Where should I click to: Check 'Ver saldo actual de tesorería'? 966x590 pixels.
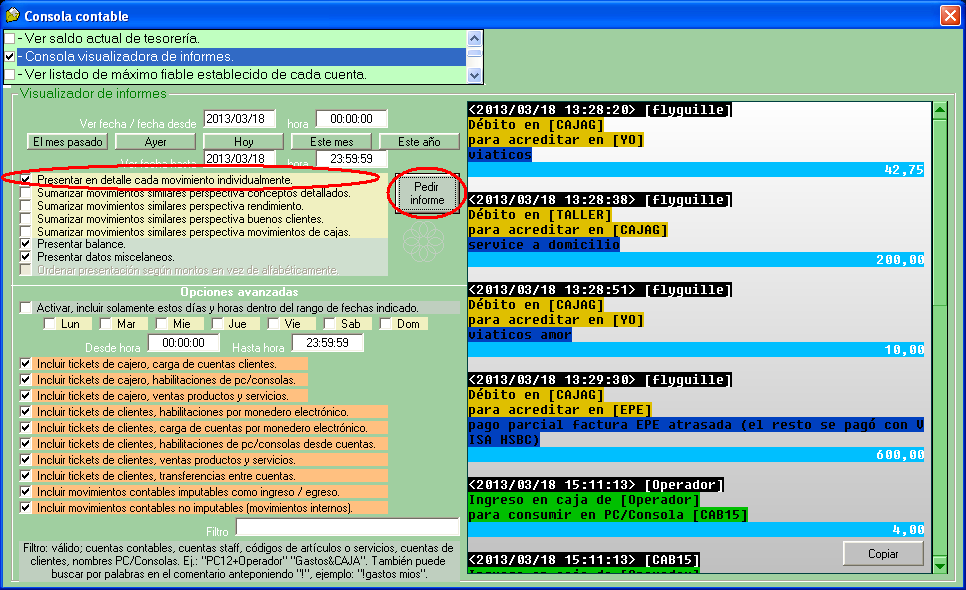point(10,38)
